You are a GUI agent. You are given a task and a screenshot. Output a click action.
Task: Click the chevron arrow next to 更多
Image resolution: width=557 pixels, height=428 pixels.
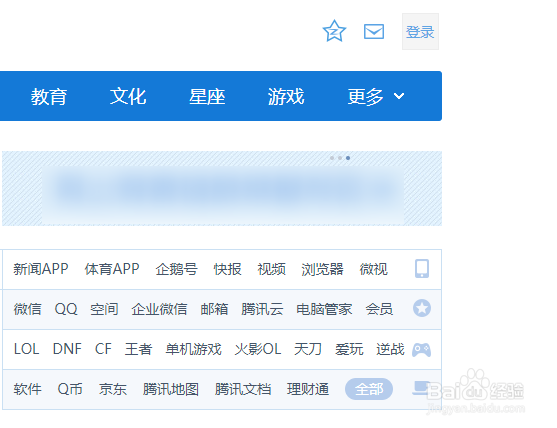pyautogui.click(x=399, y=96)
